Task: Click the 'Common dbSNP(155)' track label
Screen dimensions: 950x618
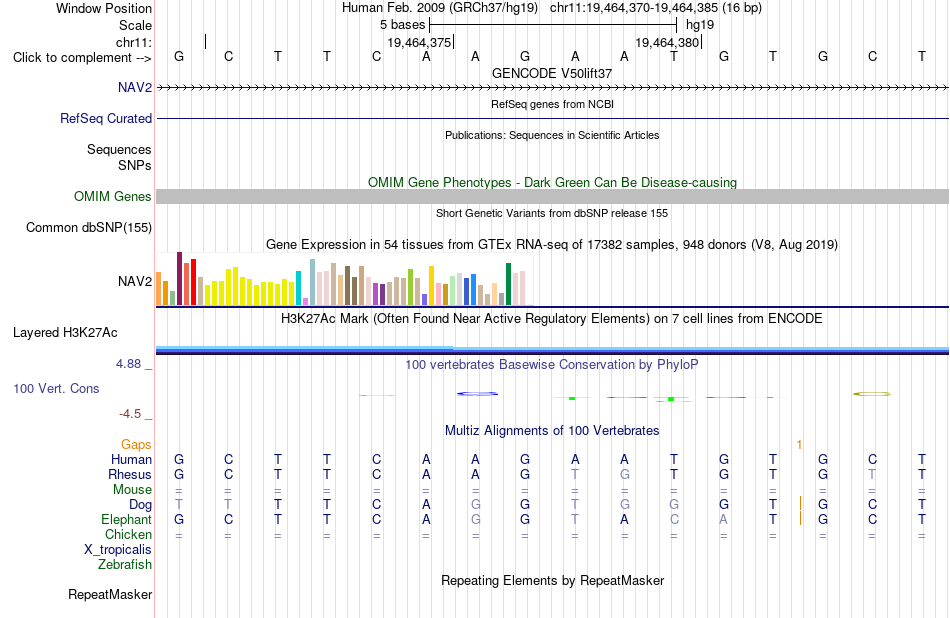Action: [x=88, y=228]
